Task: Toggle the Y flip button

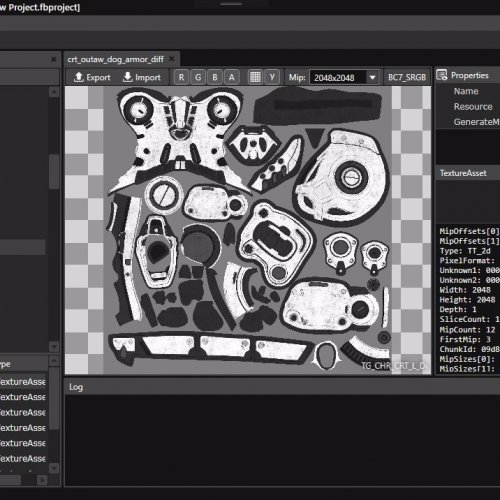Action: click(272, 77)
